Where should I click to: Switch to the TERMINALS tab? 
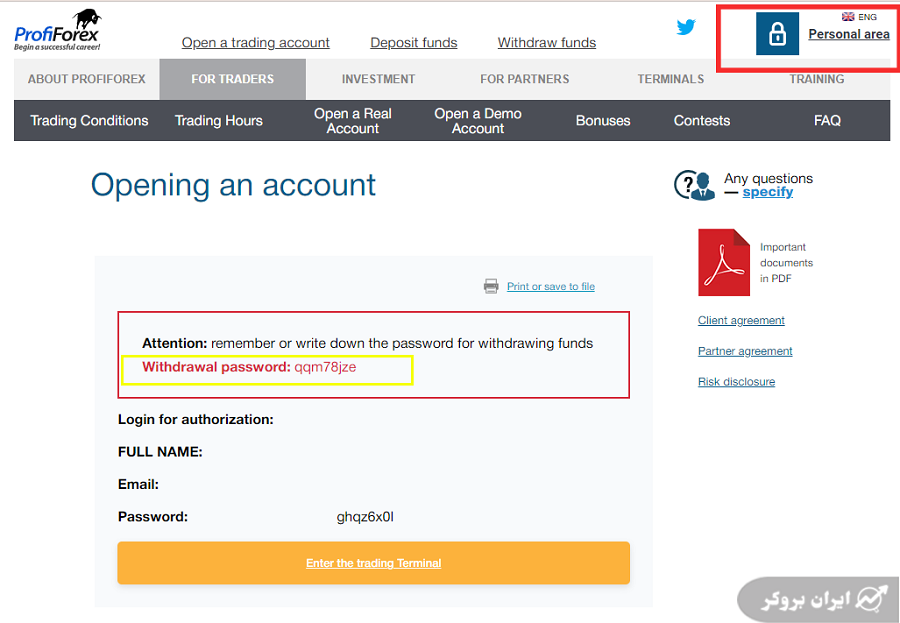(670, 79)
